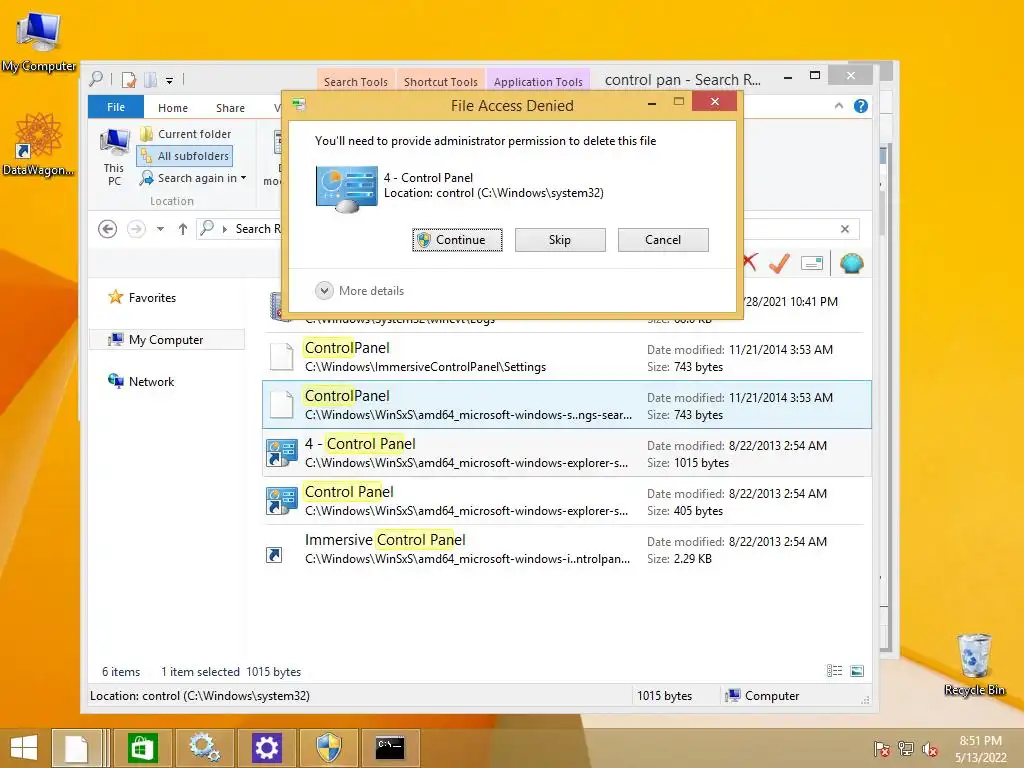Screen dimensions: 1024x768
Task: Click Continue to grant administrator permission
Action: 457,240
